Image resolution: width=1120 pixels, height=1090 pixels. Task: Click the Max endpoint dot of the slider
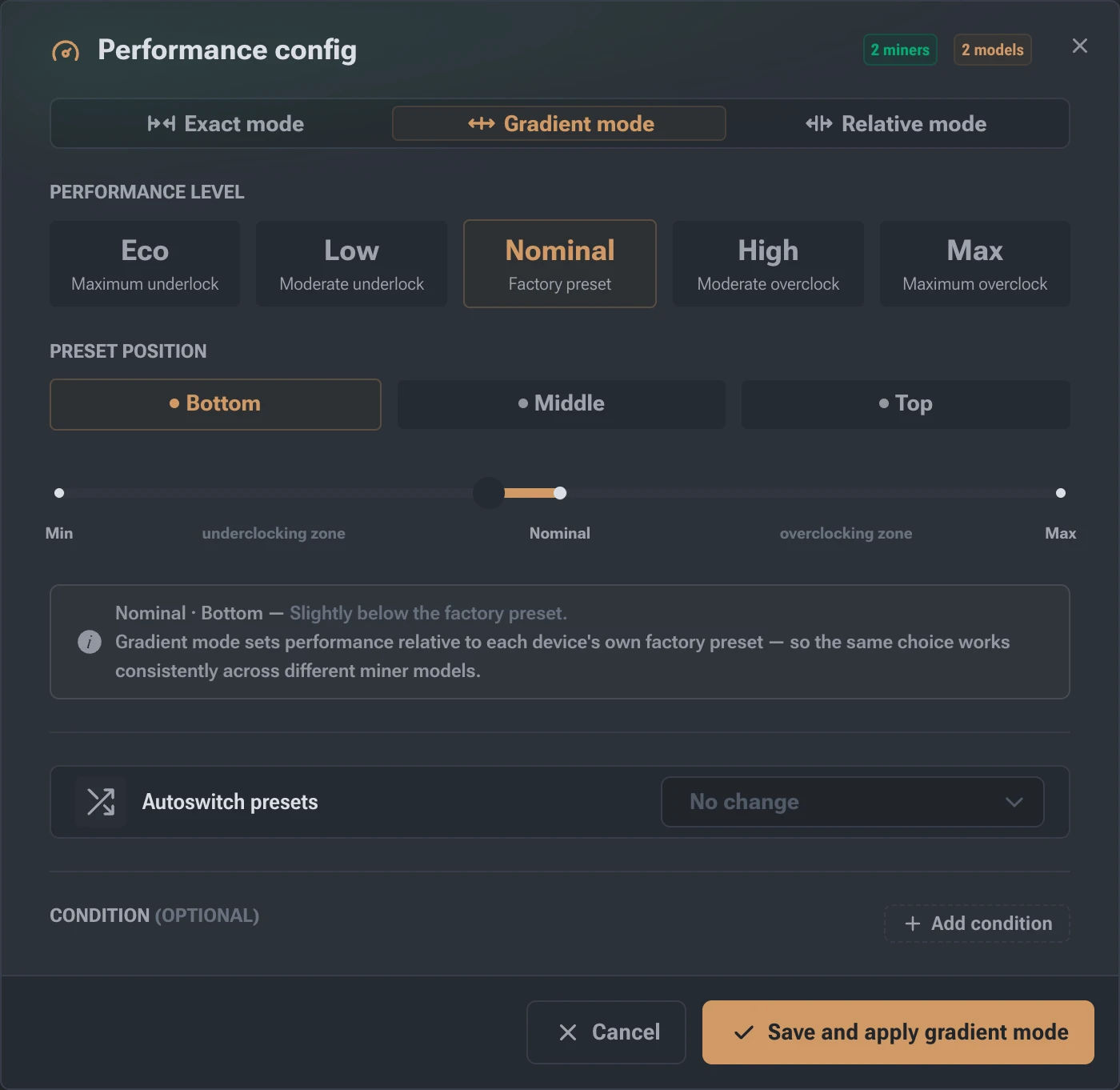(x=1061, y=493)
